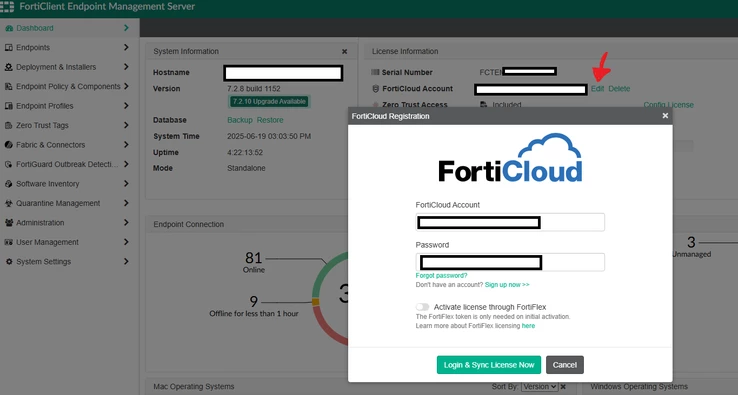Click the FortiClient EMS logo icon

(7, 7)
